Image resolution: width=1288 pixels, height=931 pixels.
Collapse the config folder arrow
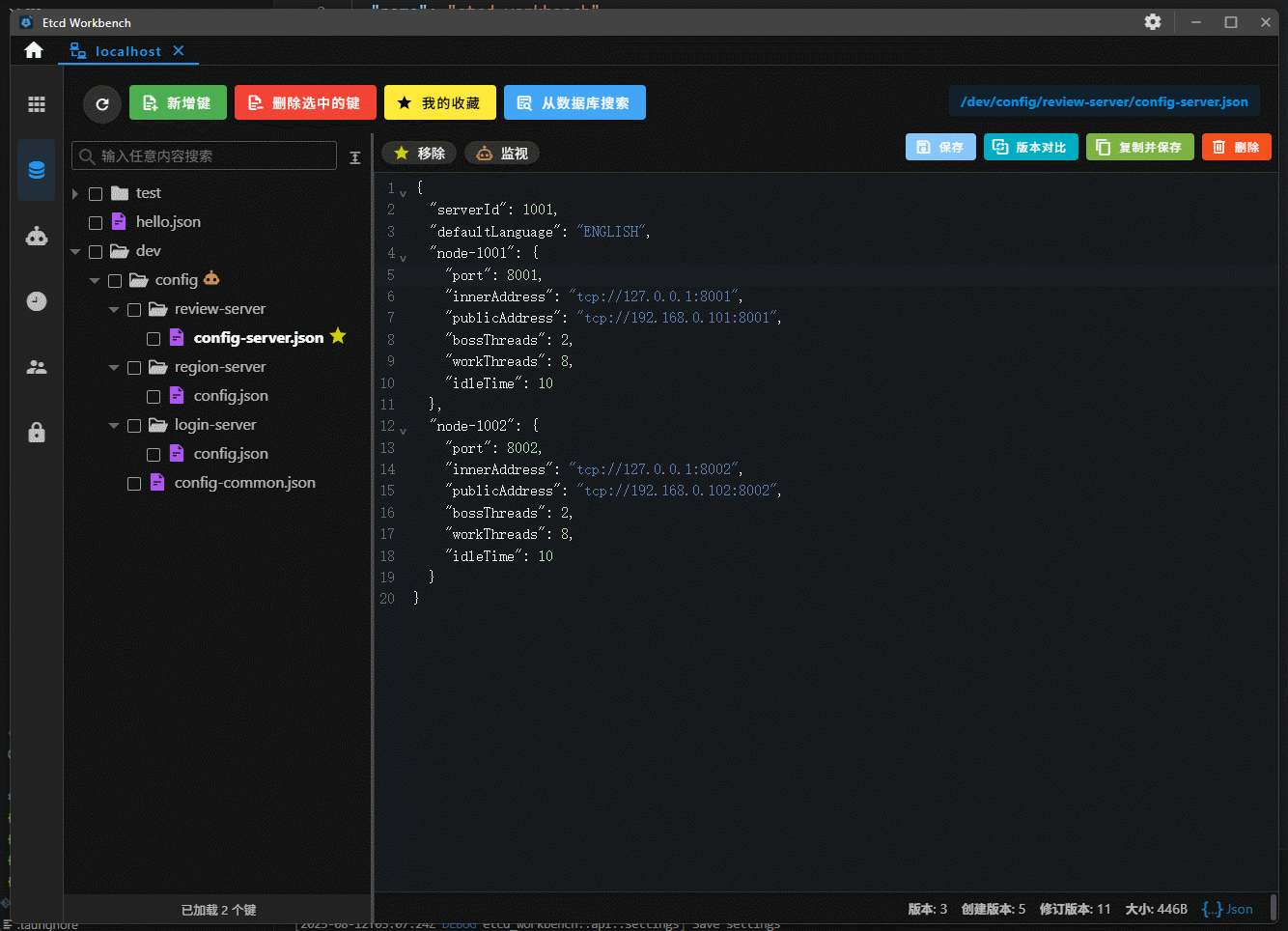95,281
